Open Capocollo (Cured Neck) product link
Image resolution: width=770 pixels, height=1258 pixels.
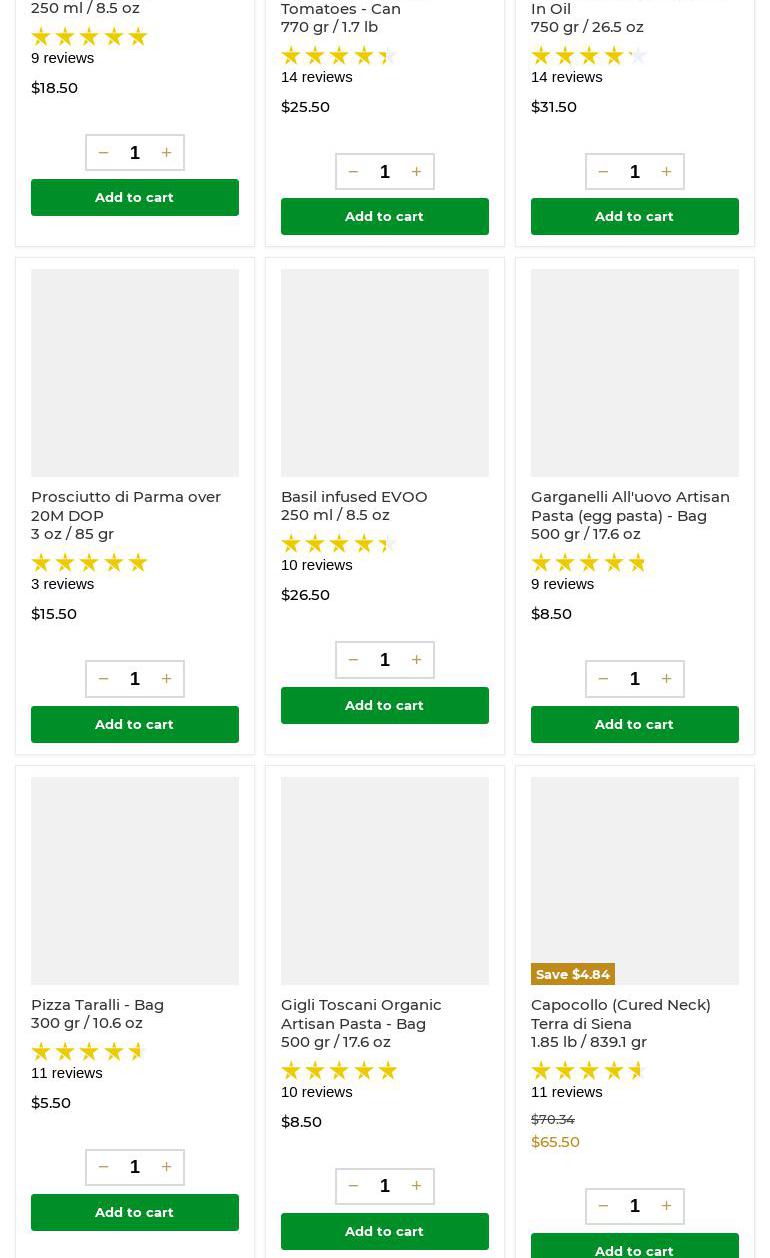[x=620, y=1014]
